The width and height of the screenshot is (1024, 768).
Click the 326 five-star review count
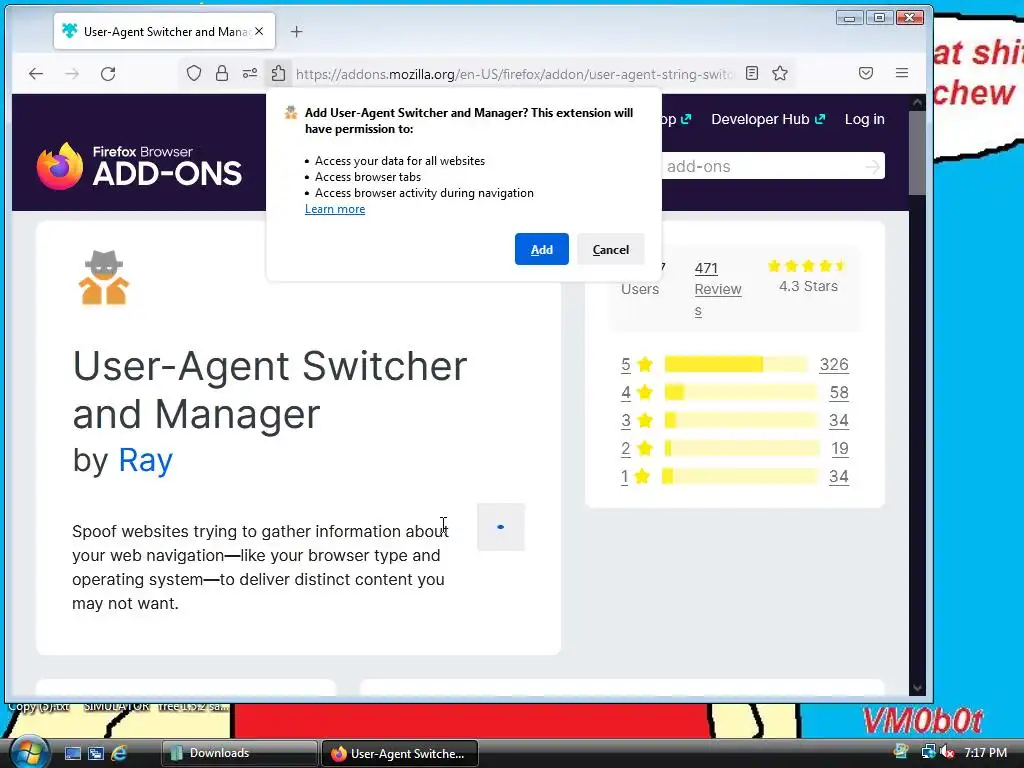[834, 364]
